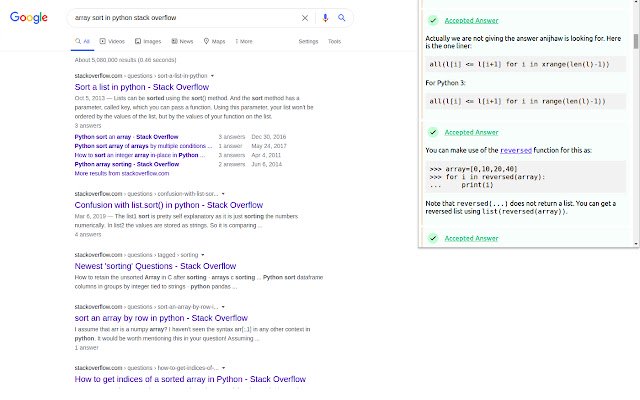The height and width of the screenshot is (400, 640).
Task: Switch to the Videos tab
Action: (x=112, y=41)
